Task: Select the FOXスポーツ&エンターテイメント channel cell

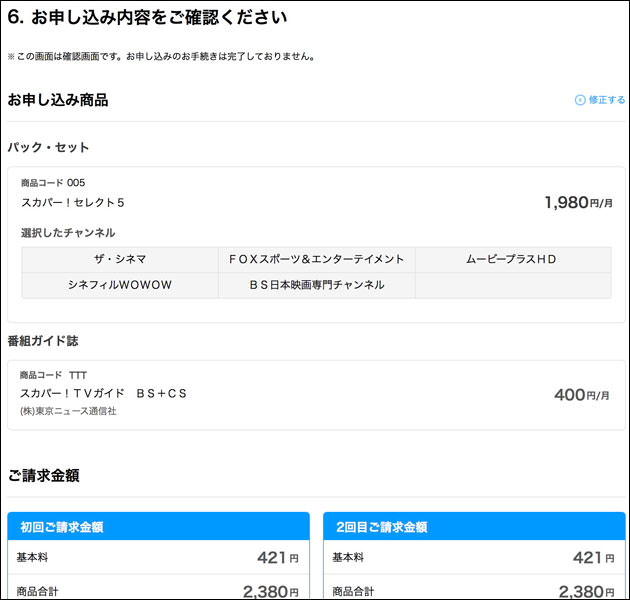Action: (317, 260)
